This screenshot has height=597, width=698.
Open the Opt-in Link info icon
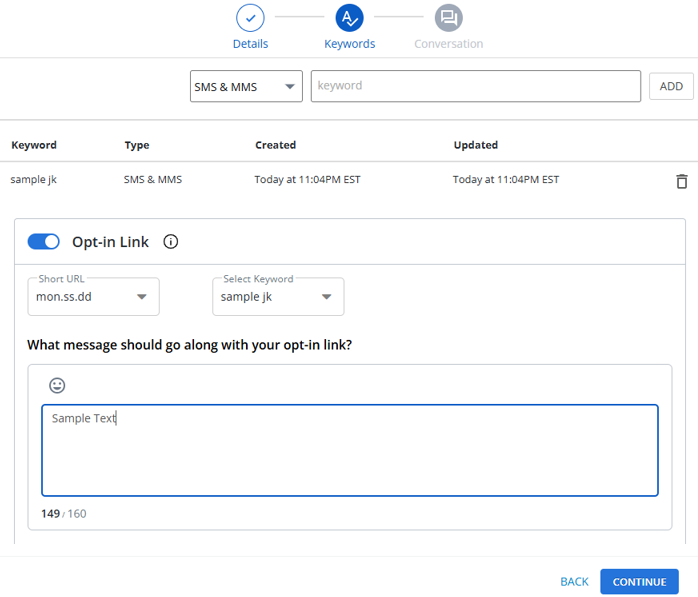(170, 242)
